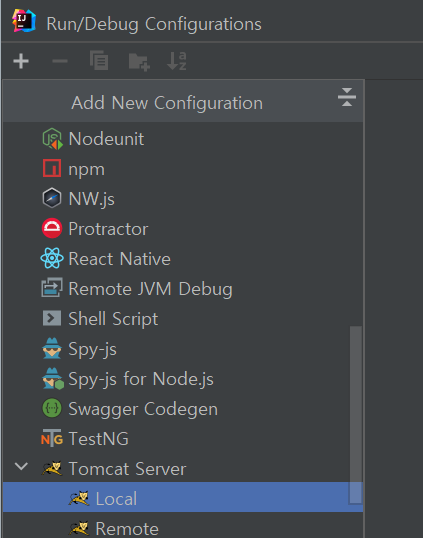Image resolution: width=423 pixels, height=538 pixels.
Task: Click the Copy Configuration toolbar icon
Action: click(x=99, y=60)
